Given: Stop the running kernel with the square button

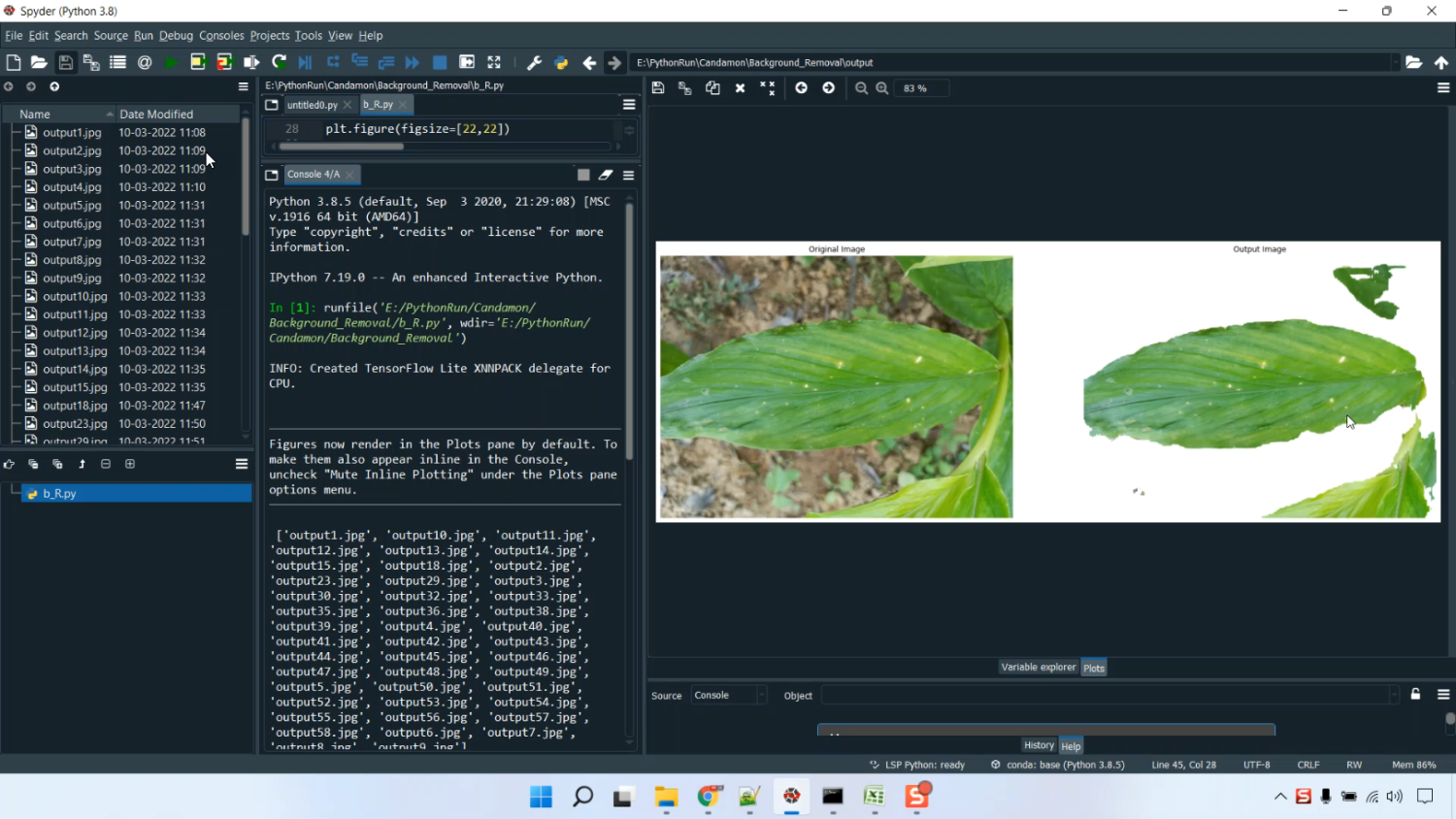Looking at the screenshot, I should coord(583,175).
